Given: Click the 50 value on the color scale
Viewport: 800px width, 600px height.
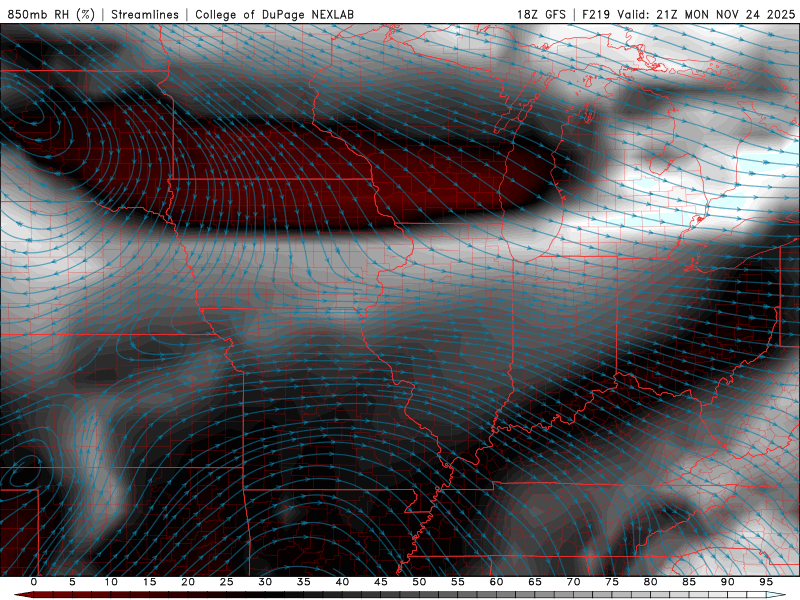Looking at the screenshot, I should 419,582.
